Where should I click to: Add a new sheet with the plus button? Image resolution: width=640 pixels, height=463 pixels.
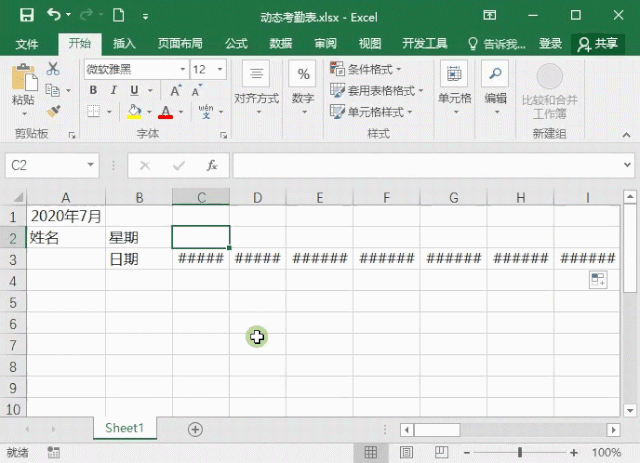pos(195,429)
